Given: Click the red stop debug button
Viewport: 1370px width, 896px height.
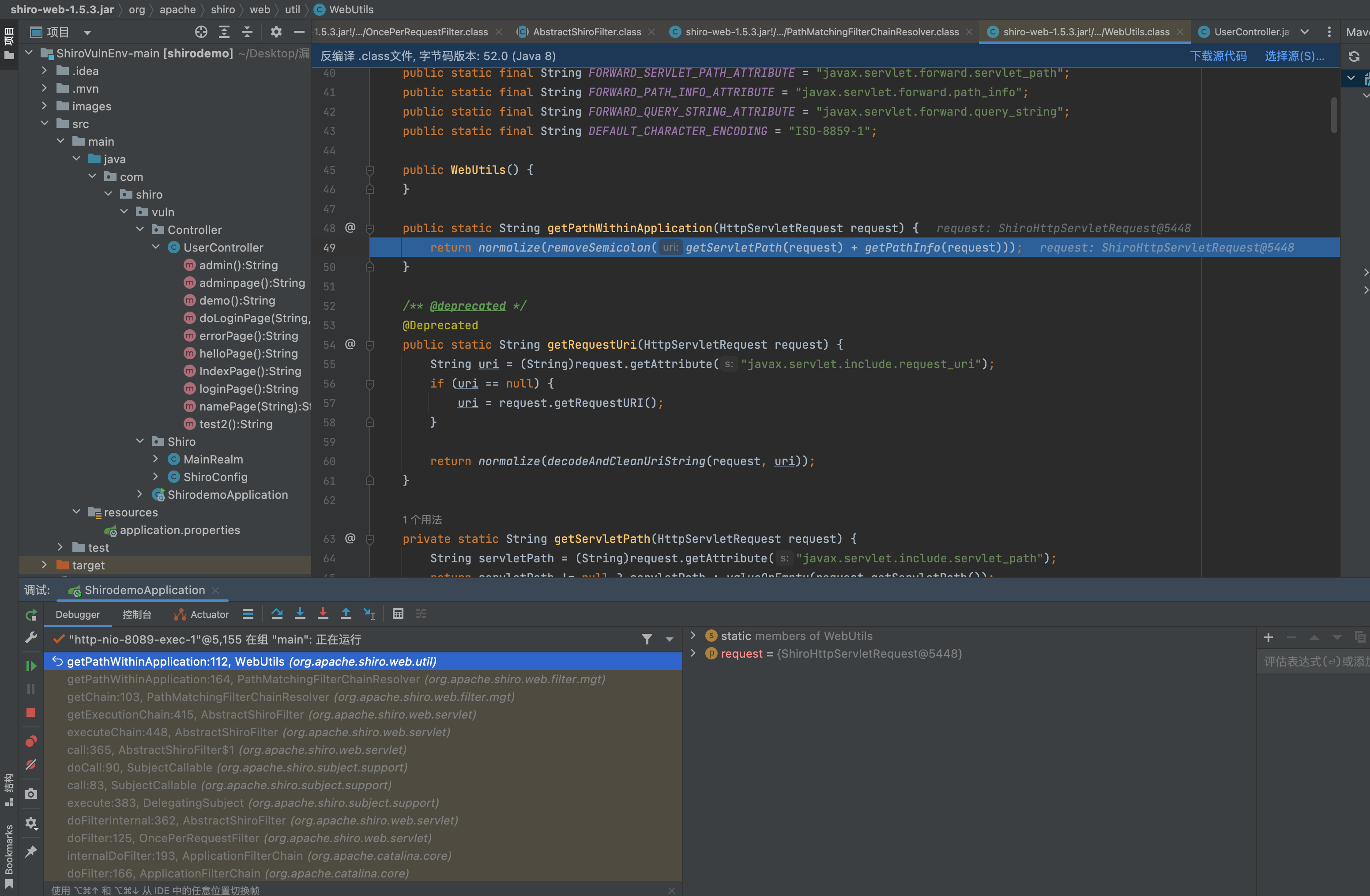Looking at the screenshot, I should click(31, 712).
